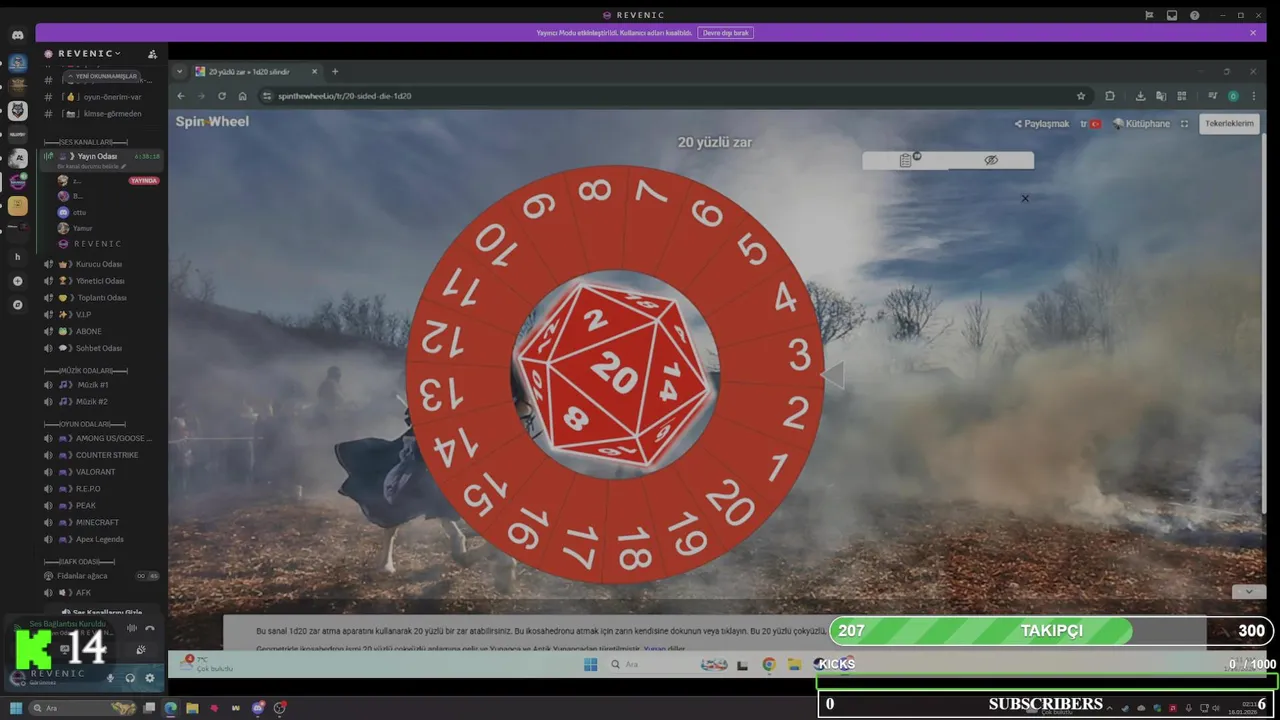This screenshot has height=720, width=1280.
Task: Reload the spinthewheel page
Action: click(221, 96)
